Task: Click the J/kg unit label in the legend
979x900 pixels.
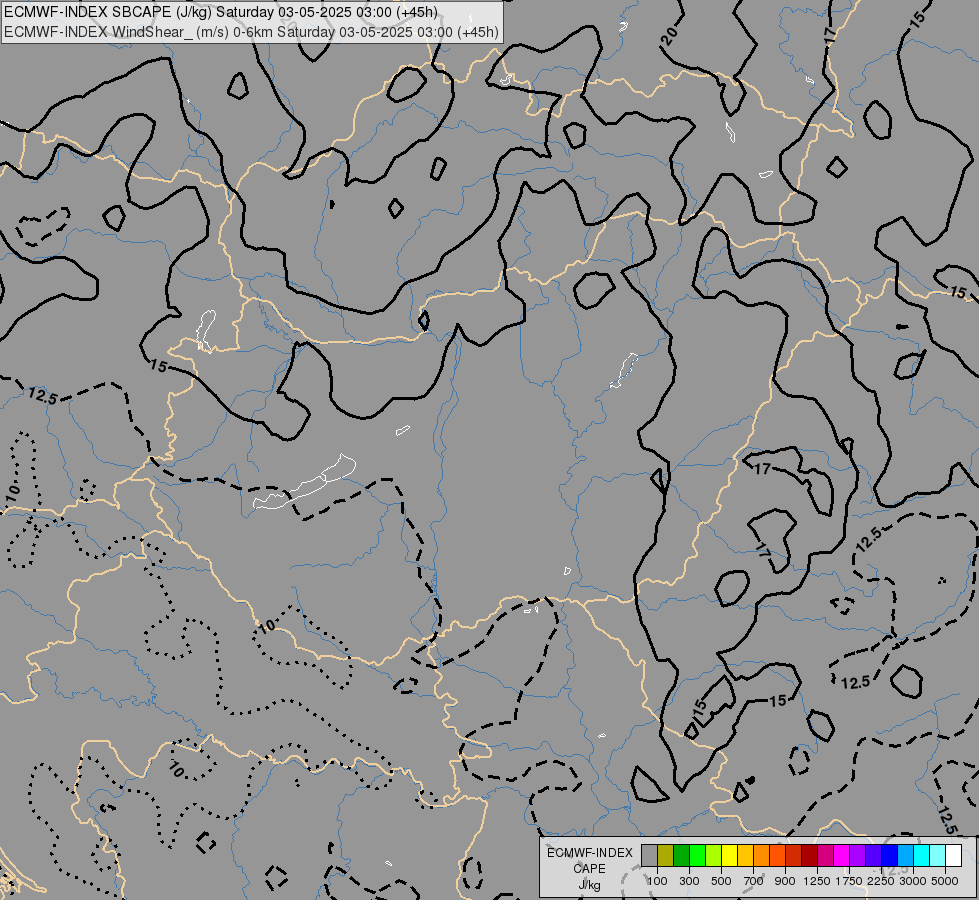Action: (589, 885)
